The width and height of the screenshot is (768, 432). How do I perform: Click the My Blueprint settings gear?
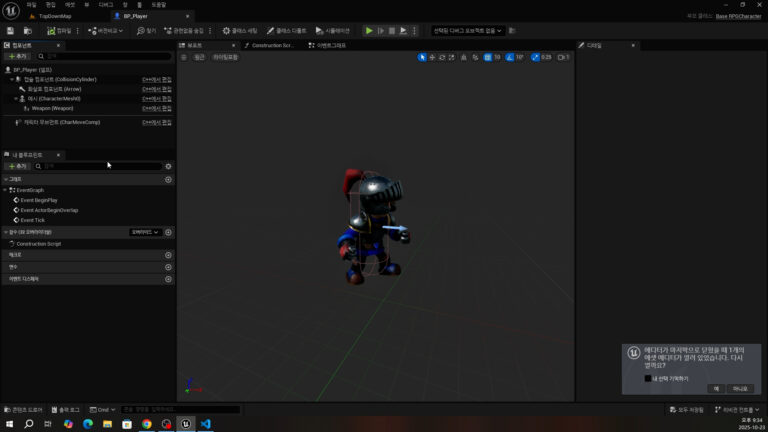click(x=168, y=166)
